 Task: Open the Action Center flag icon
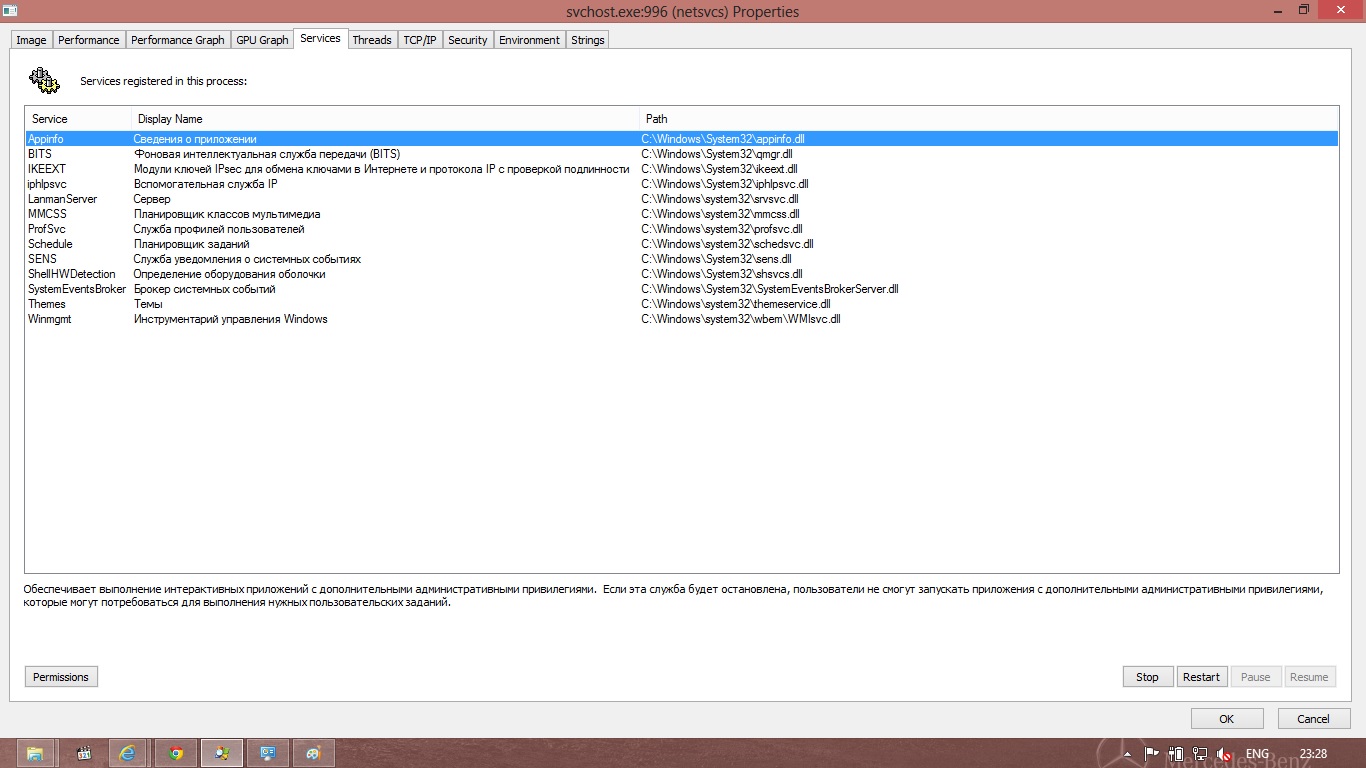[1152, 754]
